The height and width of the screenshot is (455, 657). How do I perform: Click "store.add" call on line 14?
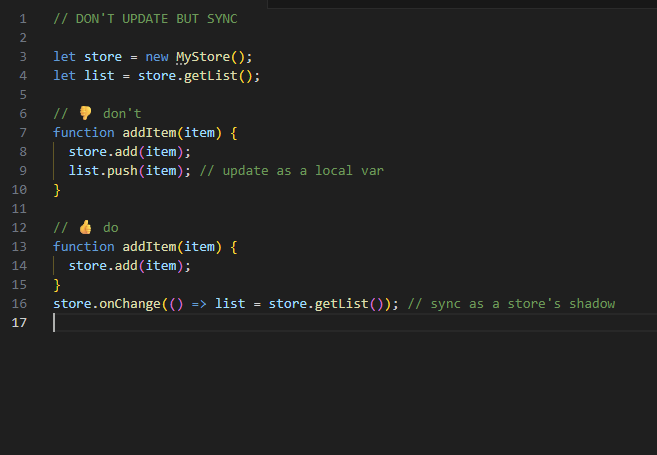[x=103, y=266]
